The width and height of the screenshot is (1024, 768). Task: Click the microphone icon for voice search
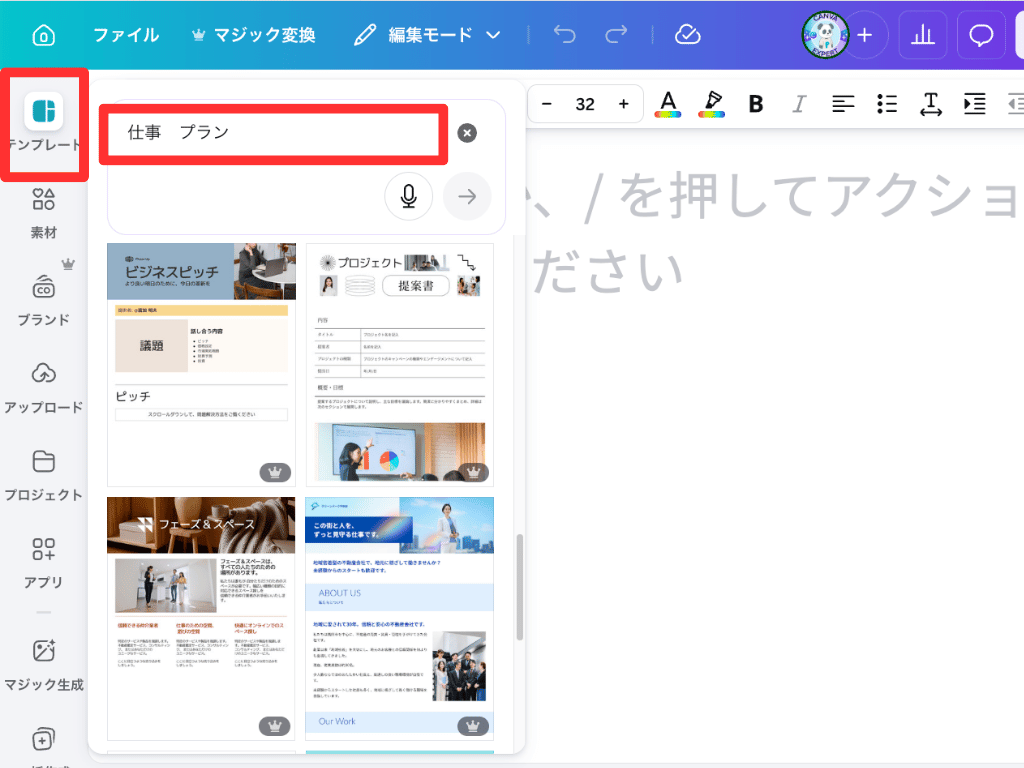click(x=408, y=196)
